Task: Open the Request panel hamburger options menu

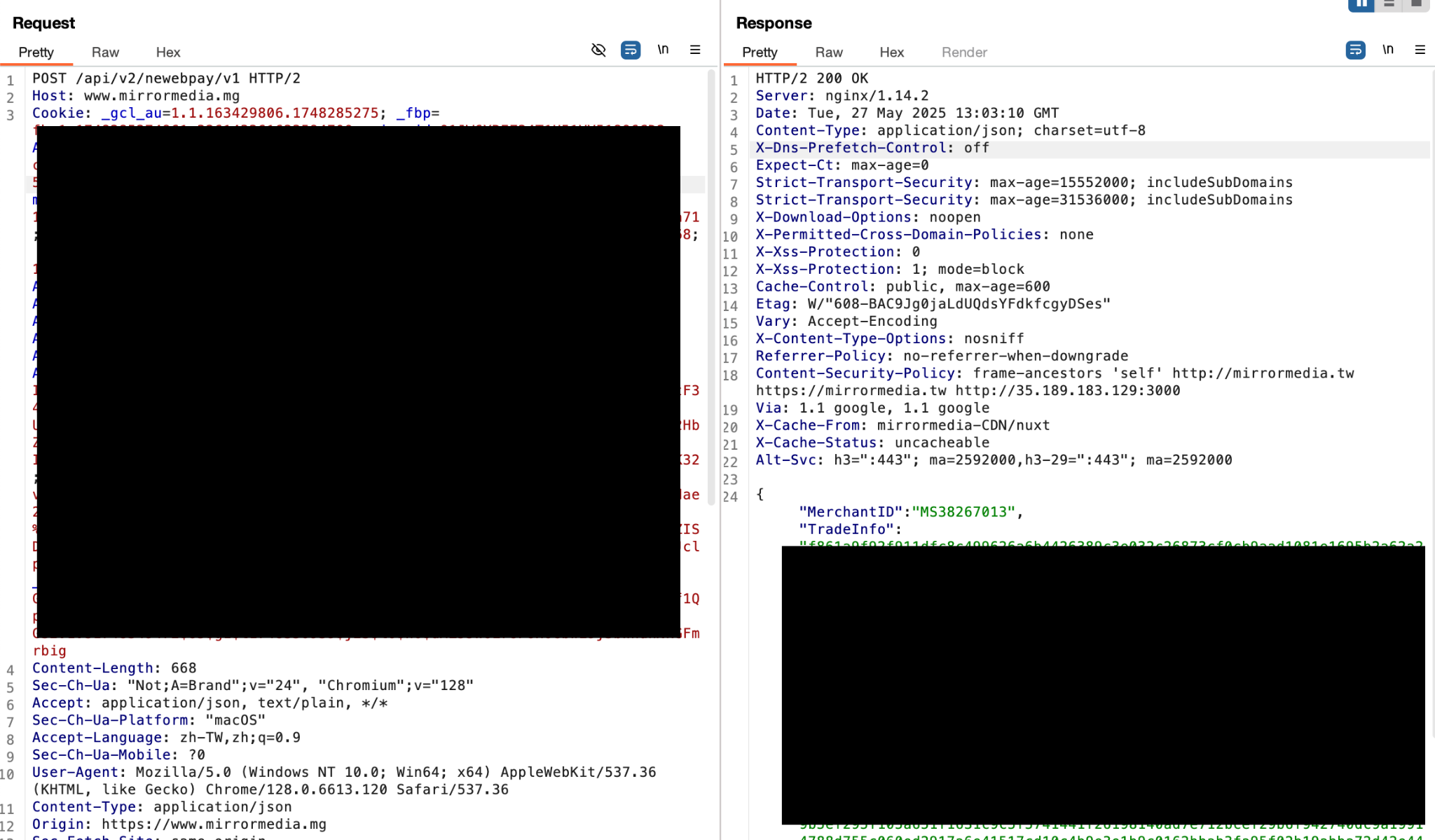Action: (x=695, y=50)
